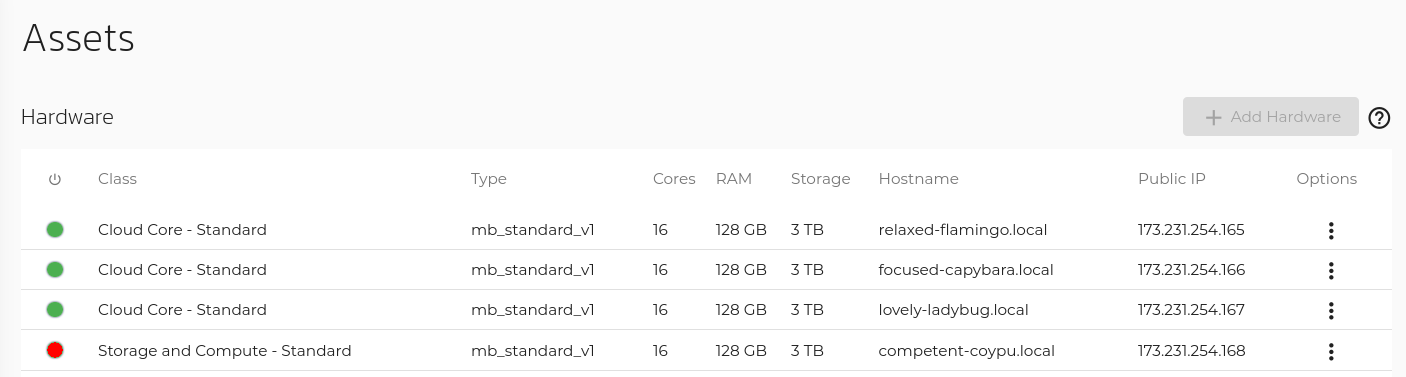Select the Storage and Compute - Standard row

[706, 351]
